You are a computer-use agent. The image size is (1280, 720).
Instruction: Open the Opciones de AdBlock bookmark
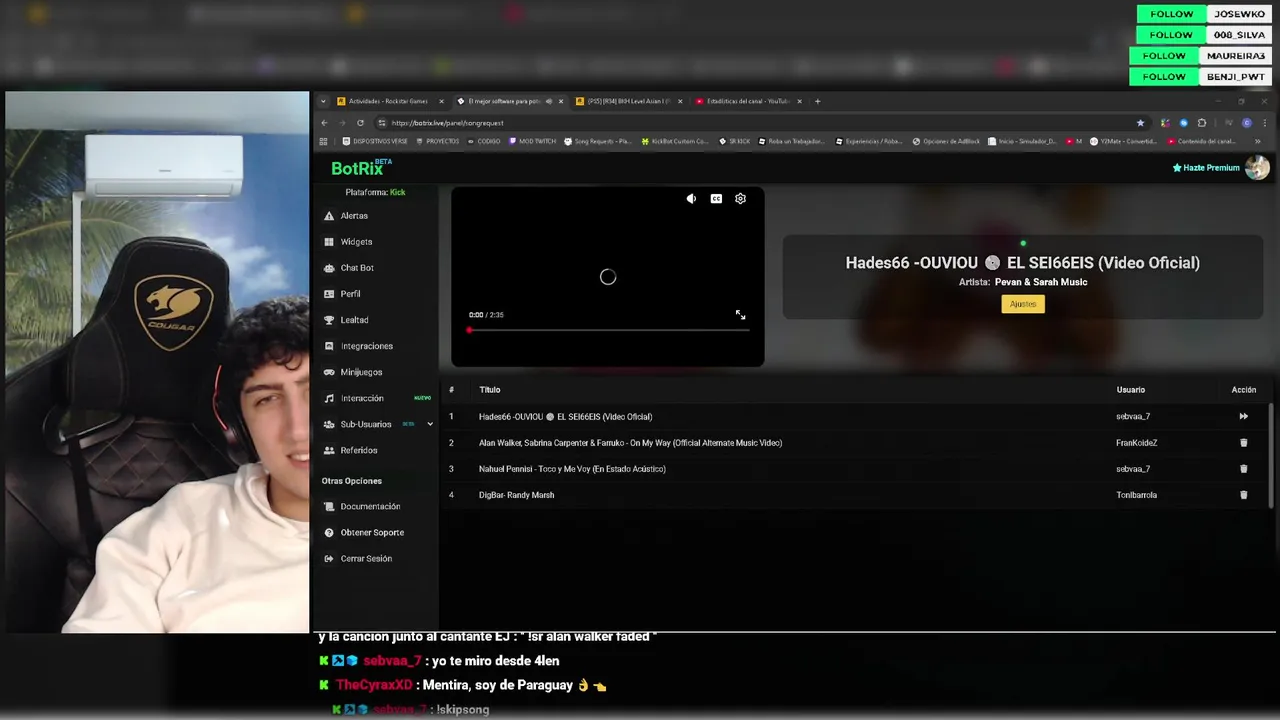point(946,141)
